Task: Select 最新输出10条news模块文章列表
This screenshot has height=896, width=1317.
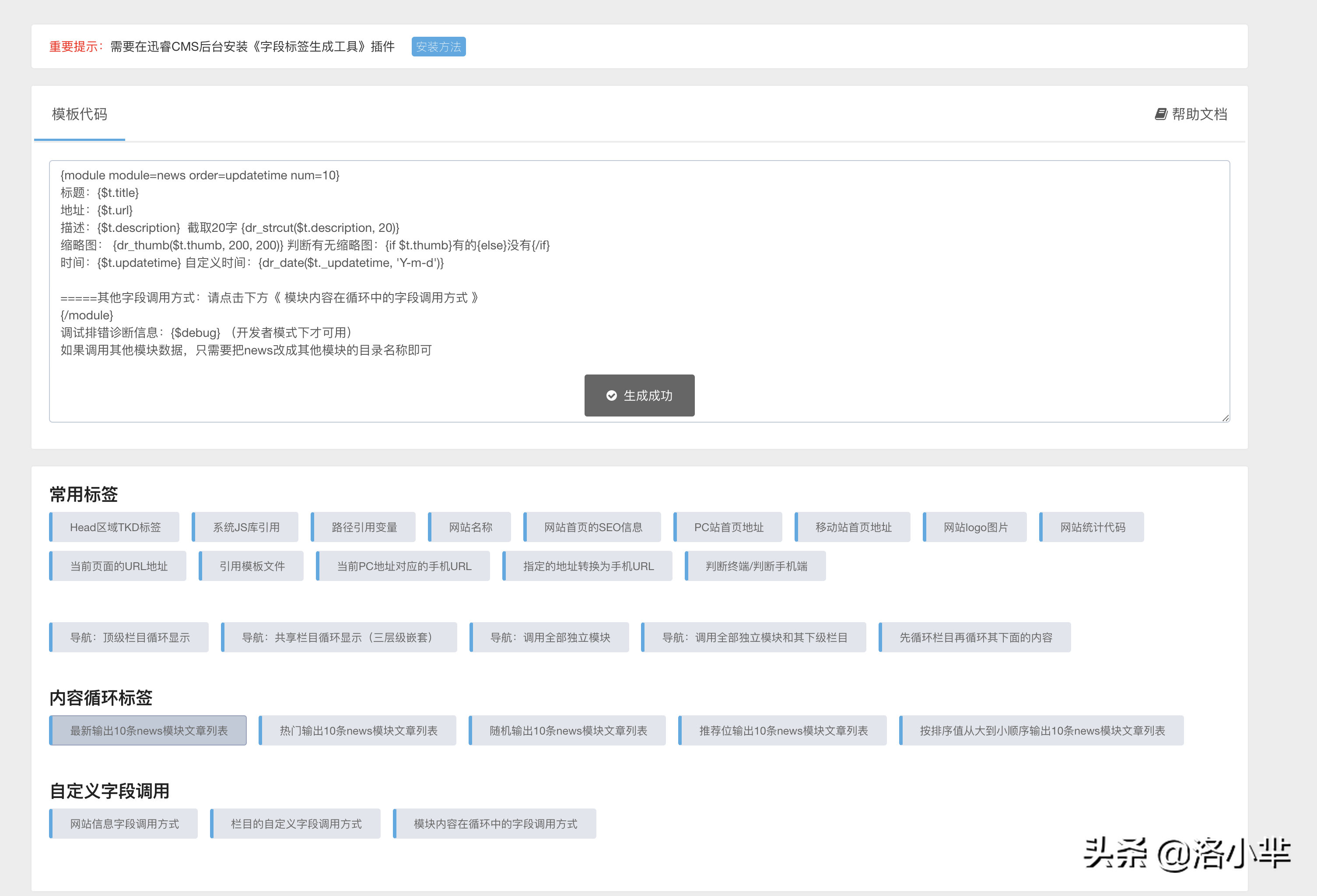Action: [148, 731]
